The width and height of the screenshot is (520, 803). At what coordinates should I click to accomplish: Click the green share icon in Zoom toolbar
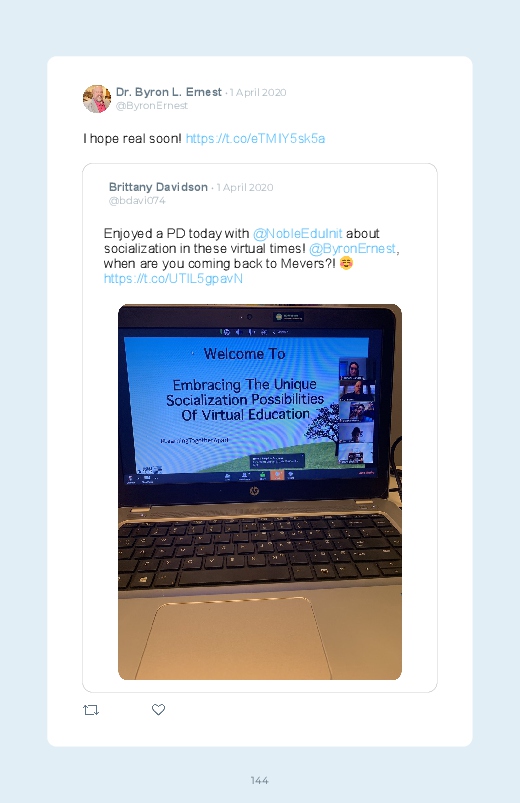click(x=262, y=475)
